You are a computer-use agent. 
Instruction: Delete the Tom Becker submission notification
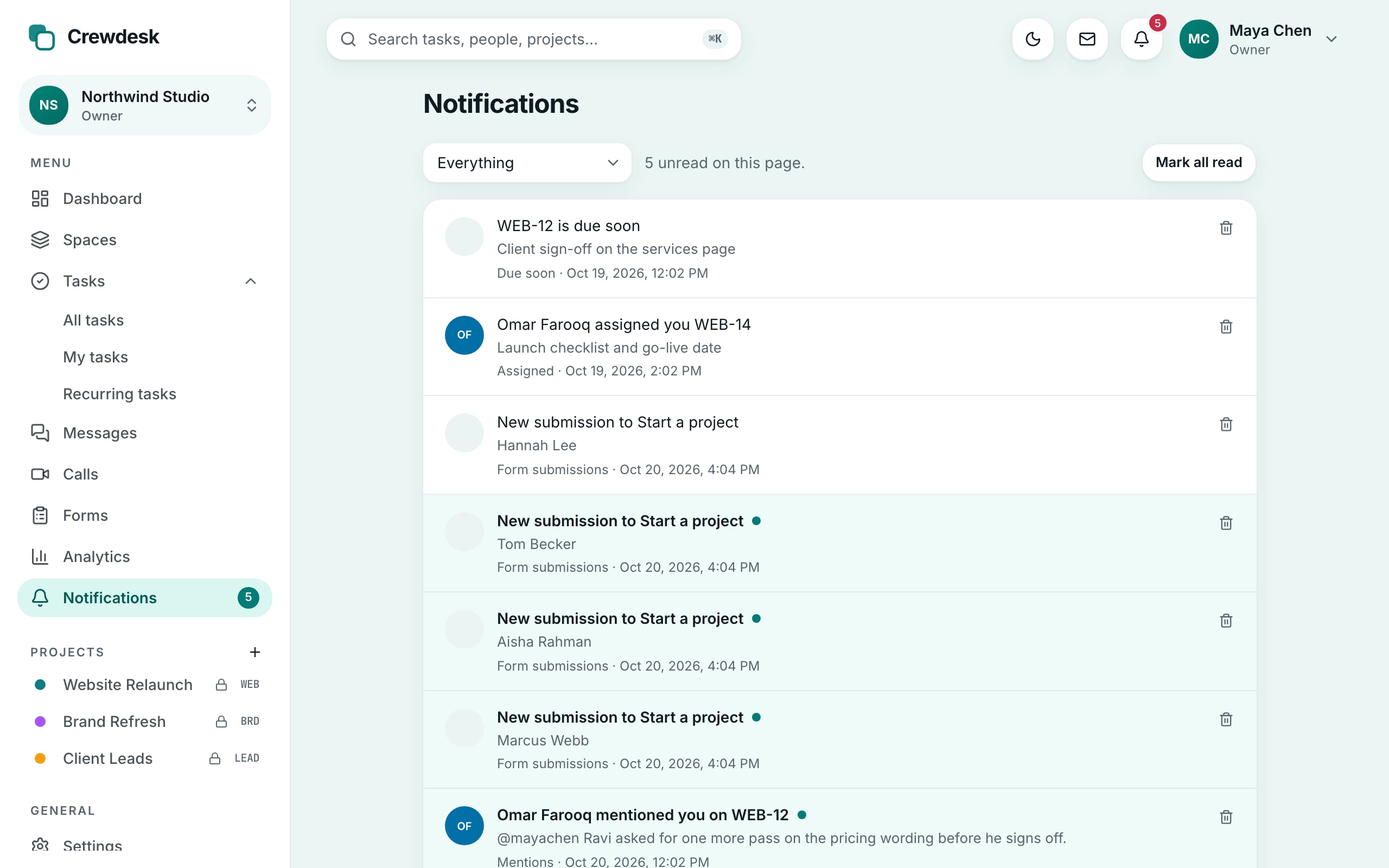[1226, 523]
